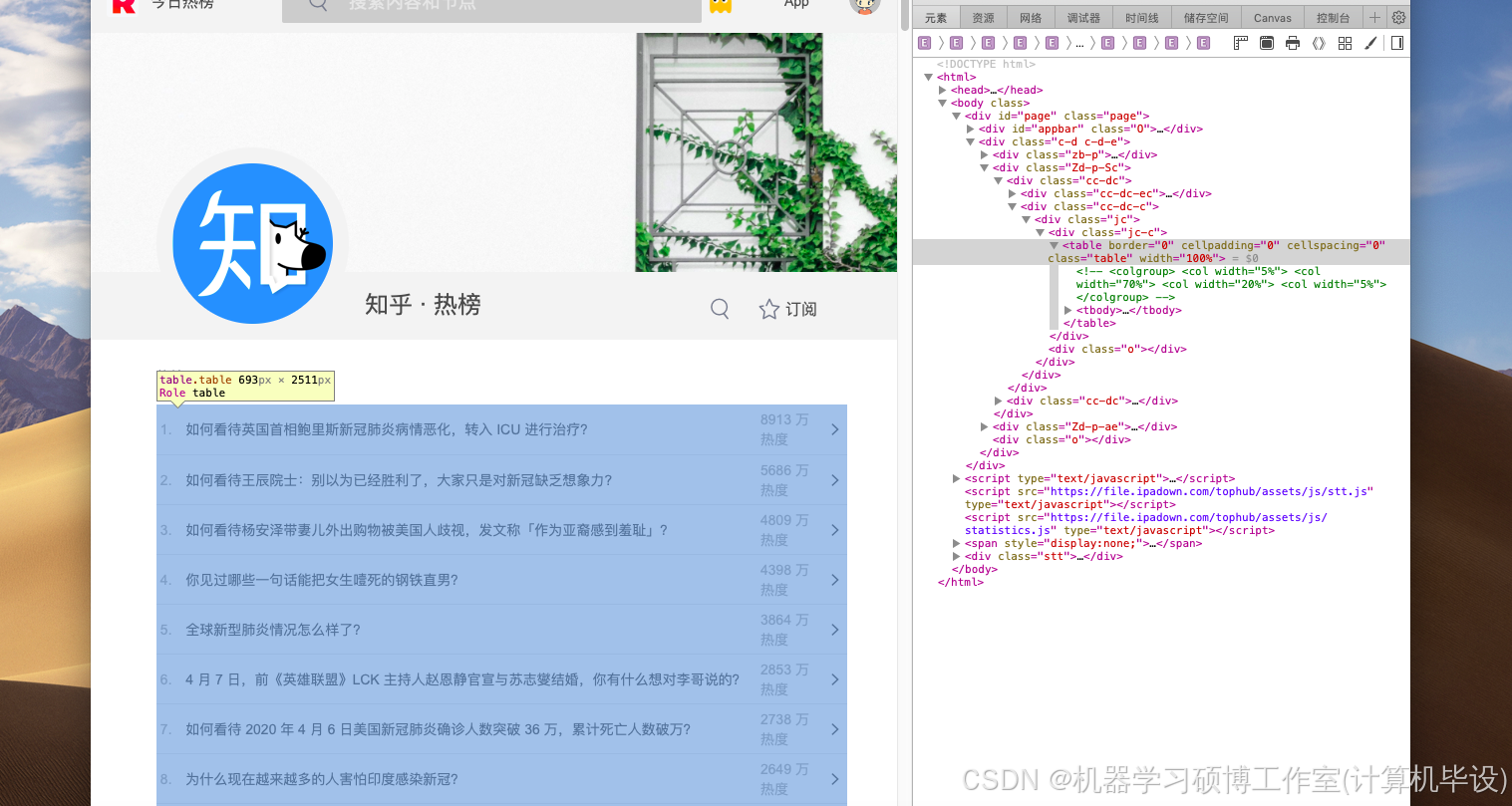
Task: Open hot list item about 英雄联盟 LCK 主持人
Action: 462,678
